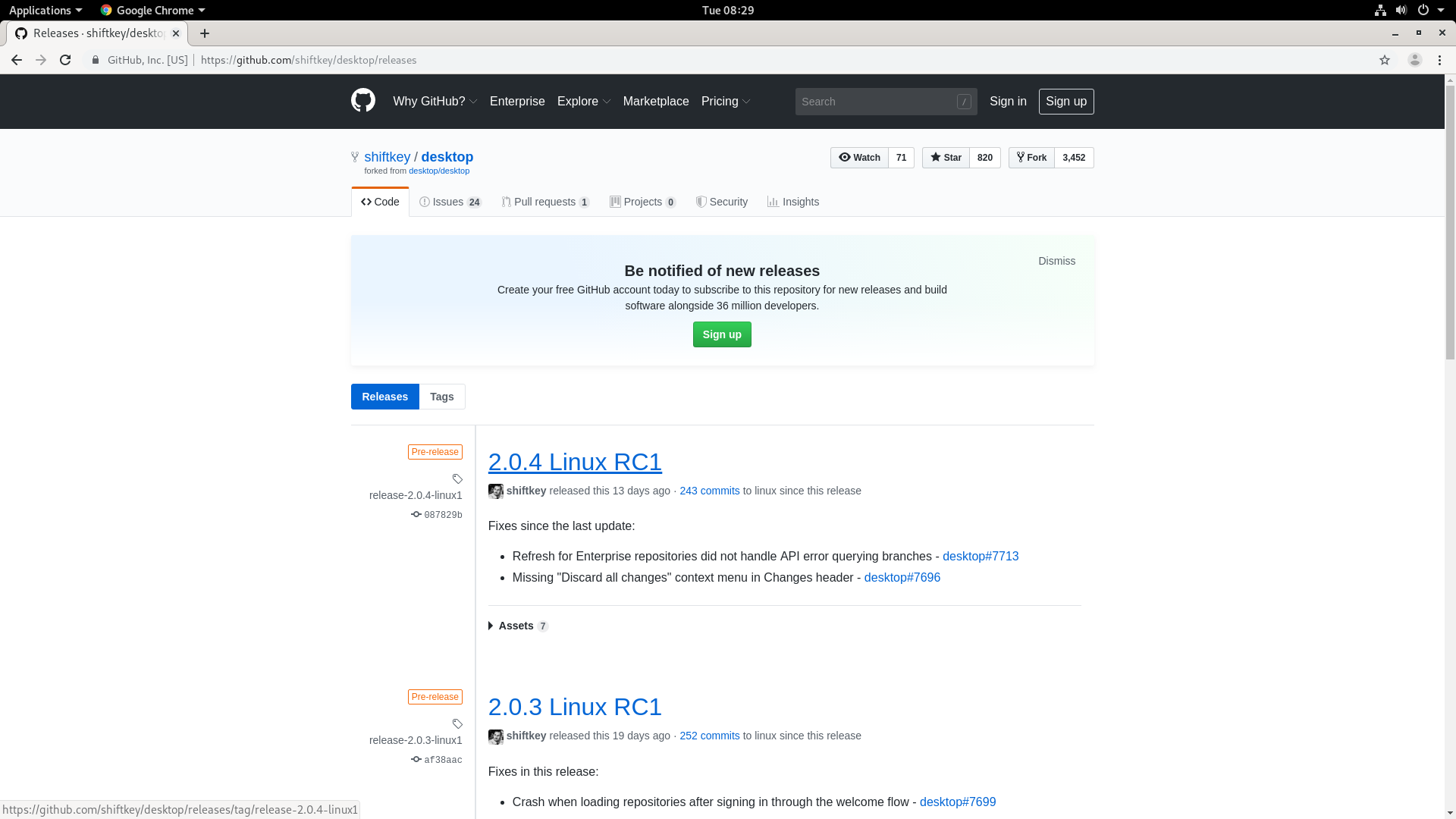Switch to the Issues tab
The height and width of the screenshot is (819, 1456).
click(450, 202)
